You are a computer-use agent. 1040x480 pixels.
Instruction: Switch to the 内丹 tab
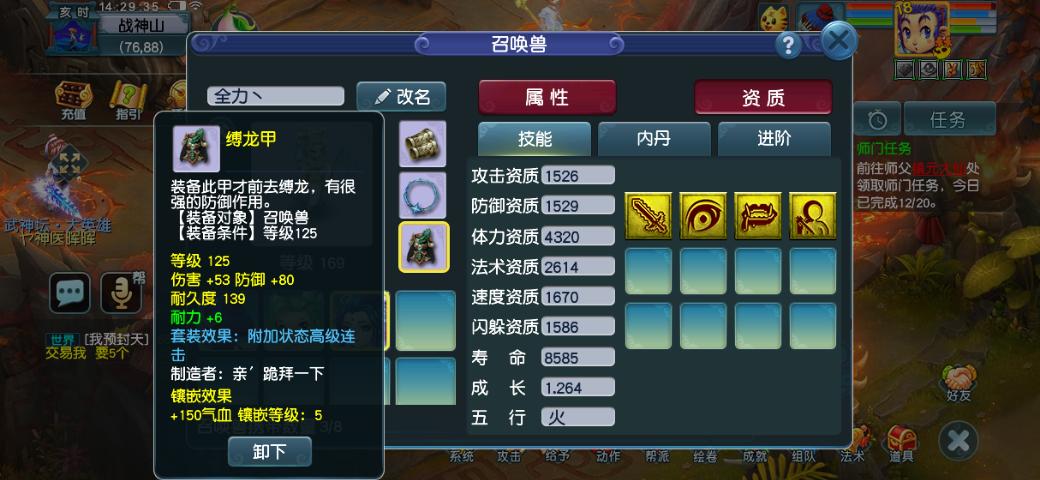(653, 139)
